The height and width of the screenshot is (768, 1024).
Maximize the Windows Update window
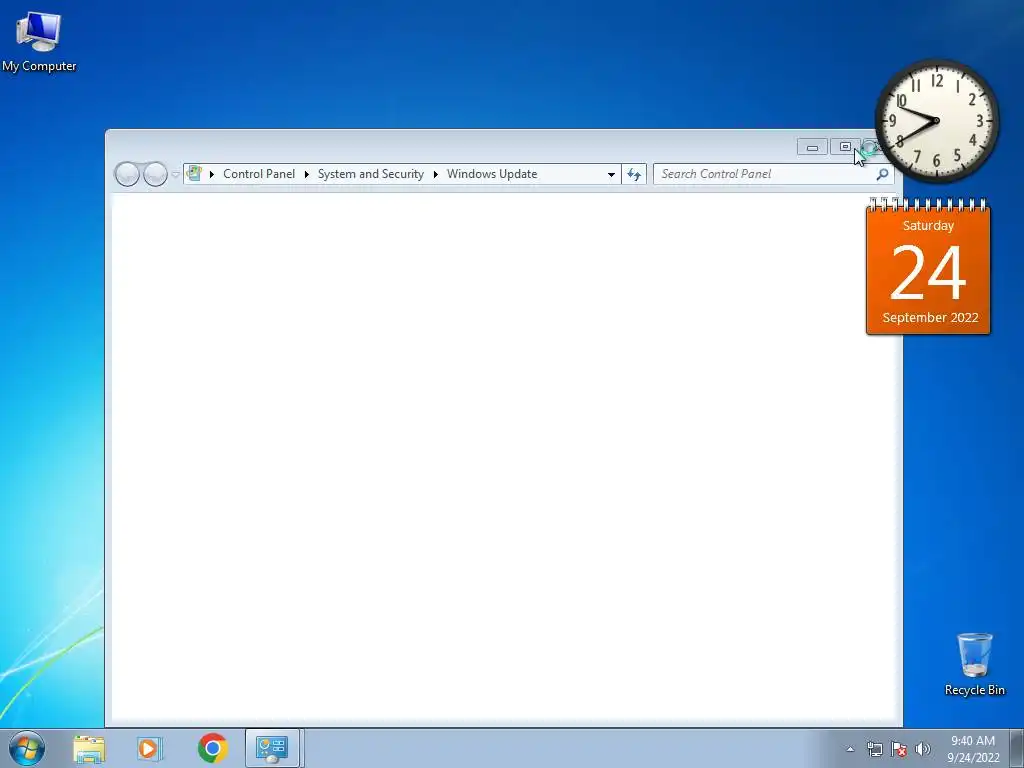tap(844, 147)
